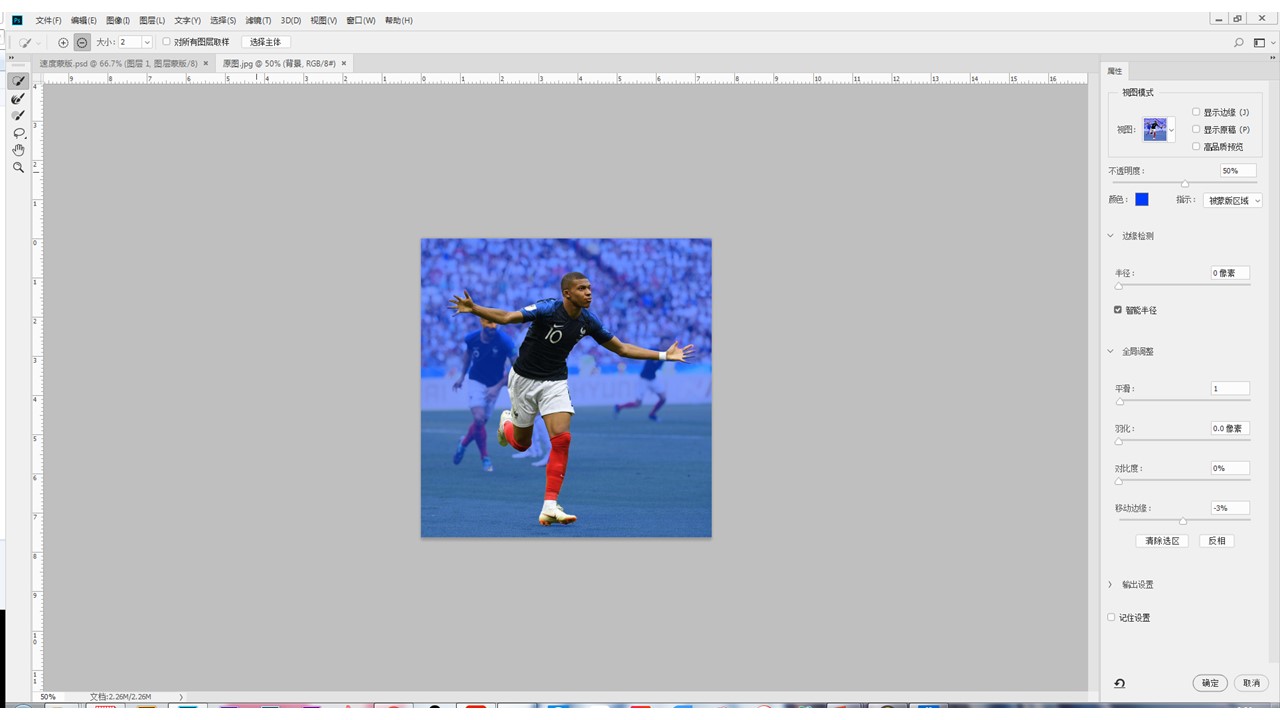Screen dimensions: 1280x720
Task: Click the blue overlay color swatch
Action: (x=1141, y=200)
